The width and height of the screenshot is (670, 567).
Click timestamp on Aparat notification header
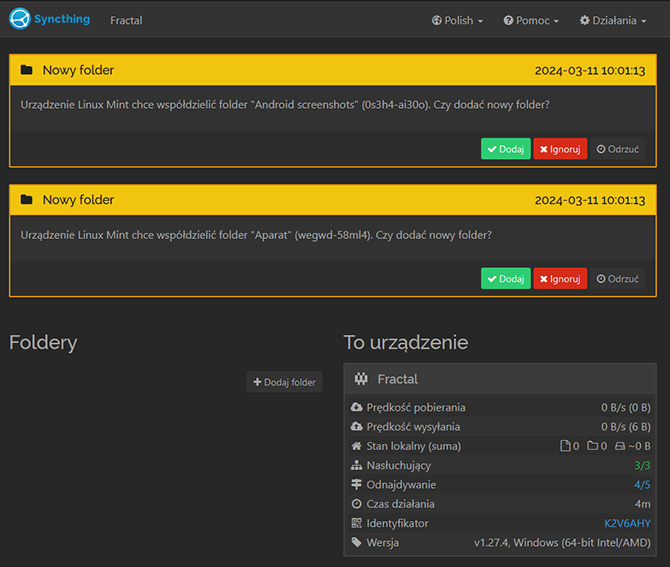pos(590,200)
